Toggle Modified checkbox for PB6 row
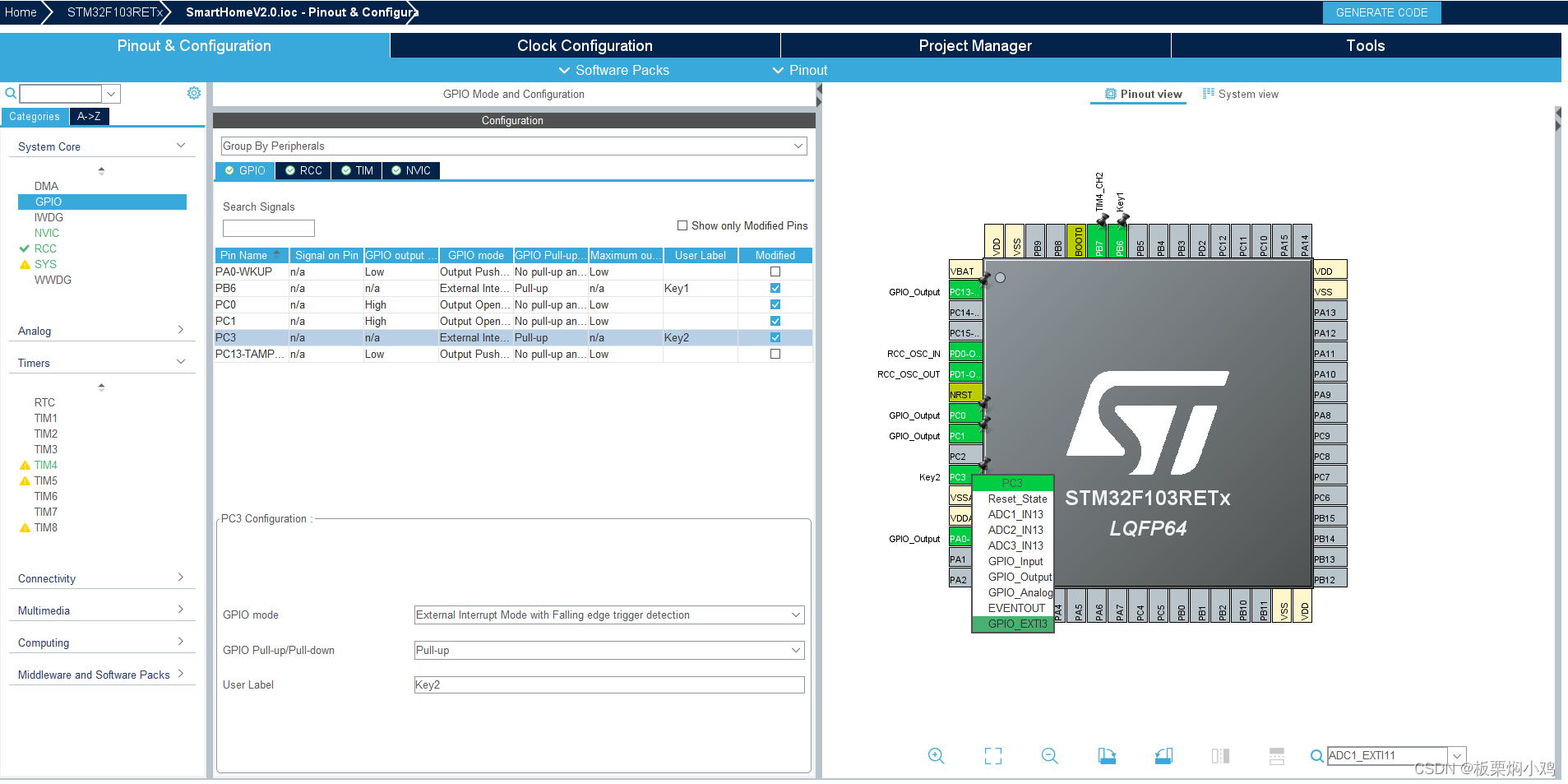The width and height of the screenshot is (1568, 784). coord(775,288)
